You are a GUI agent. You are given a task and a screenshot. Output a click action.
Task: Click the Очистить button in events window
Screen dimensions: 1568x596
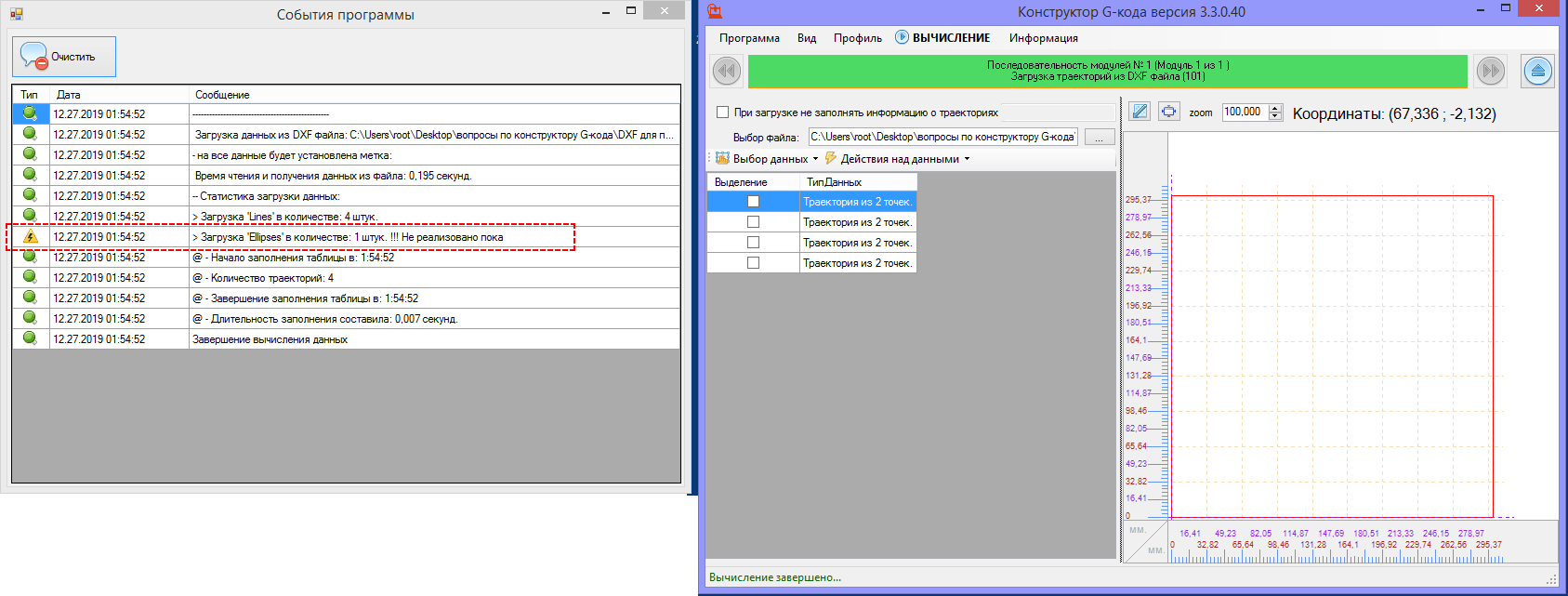64,57
